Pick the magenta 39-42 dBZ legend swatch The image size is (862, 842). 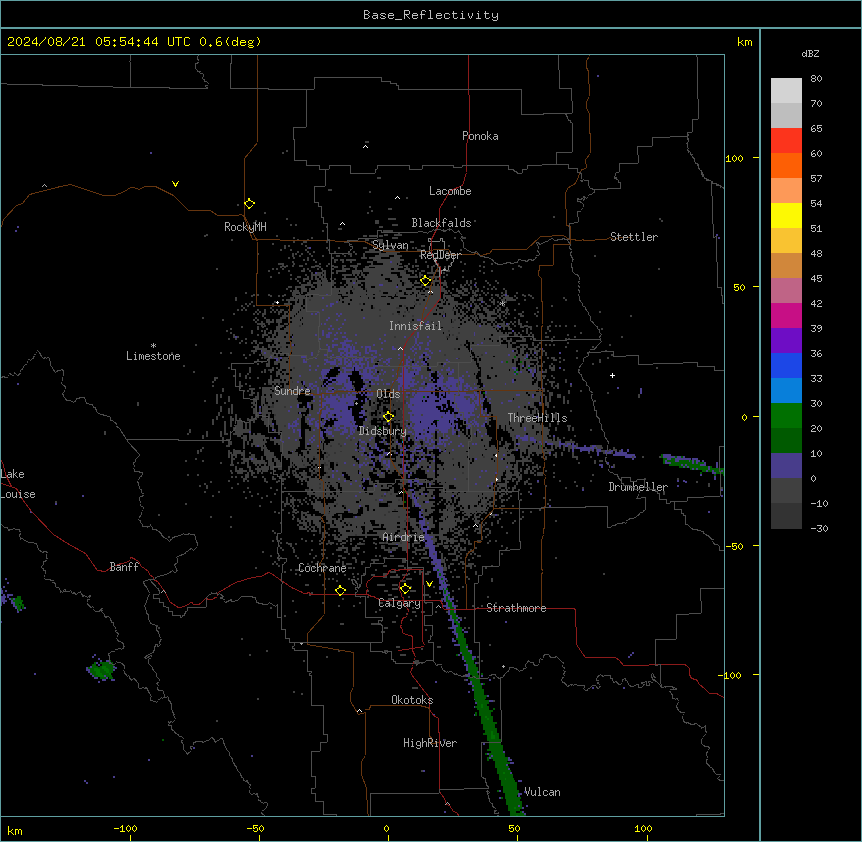click(x=786, y=315)
